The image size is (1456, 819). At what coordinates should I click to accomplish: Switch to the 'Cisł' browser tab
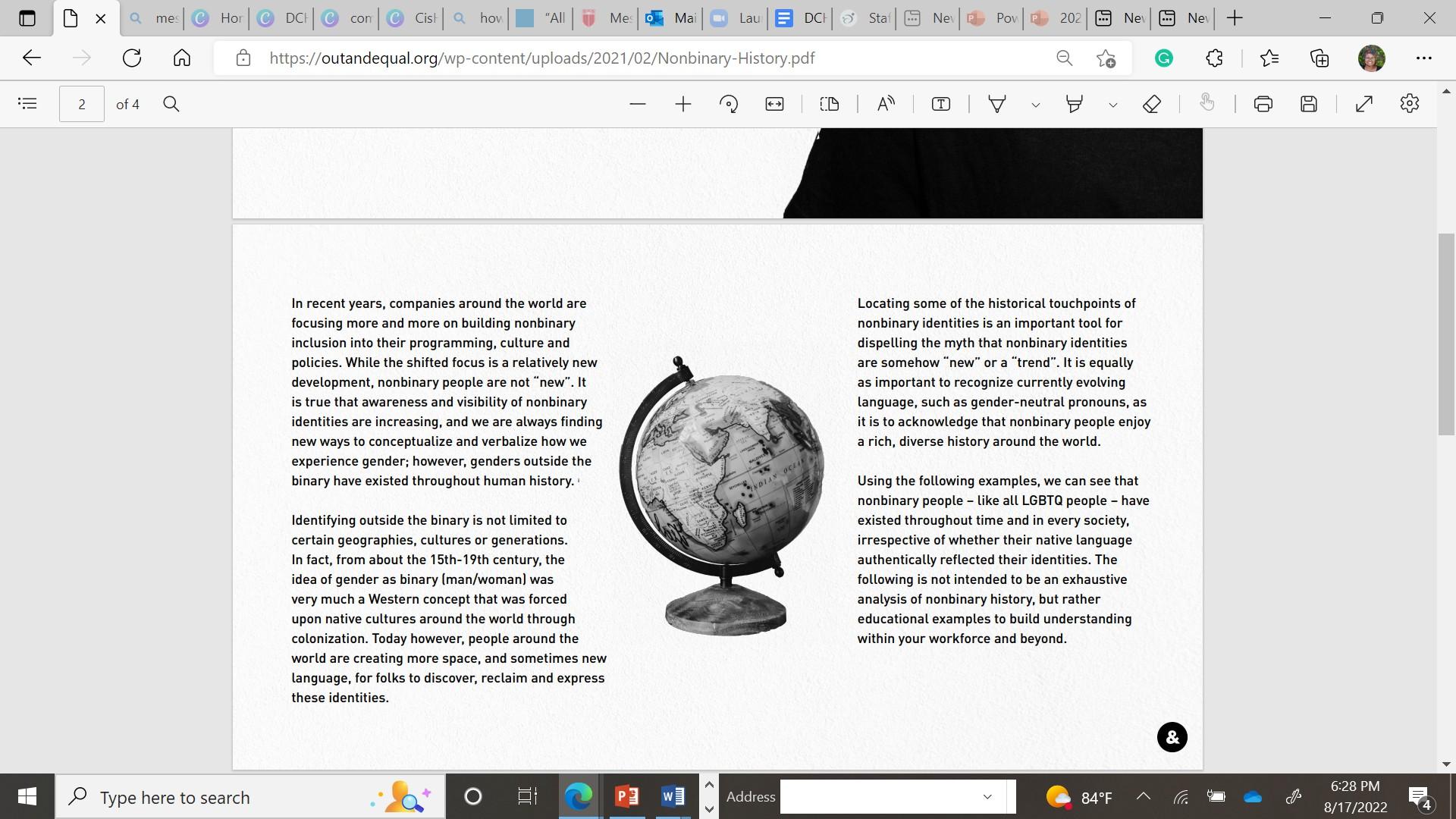(412, 18)
